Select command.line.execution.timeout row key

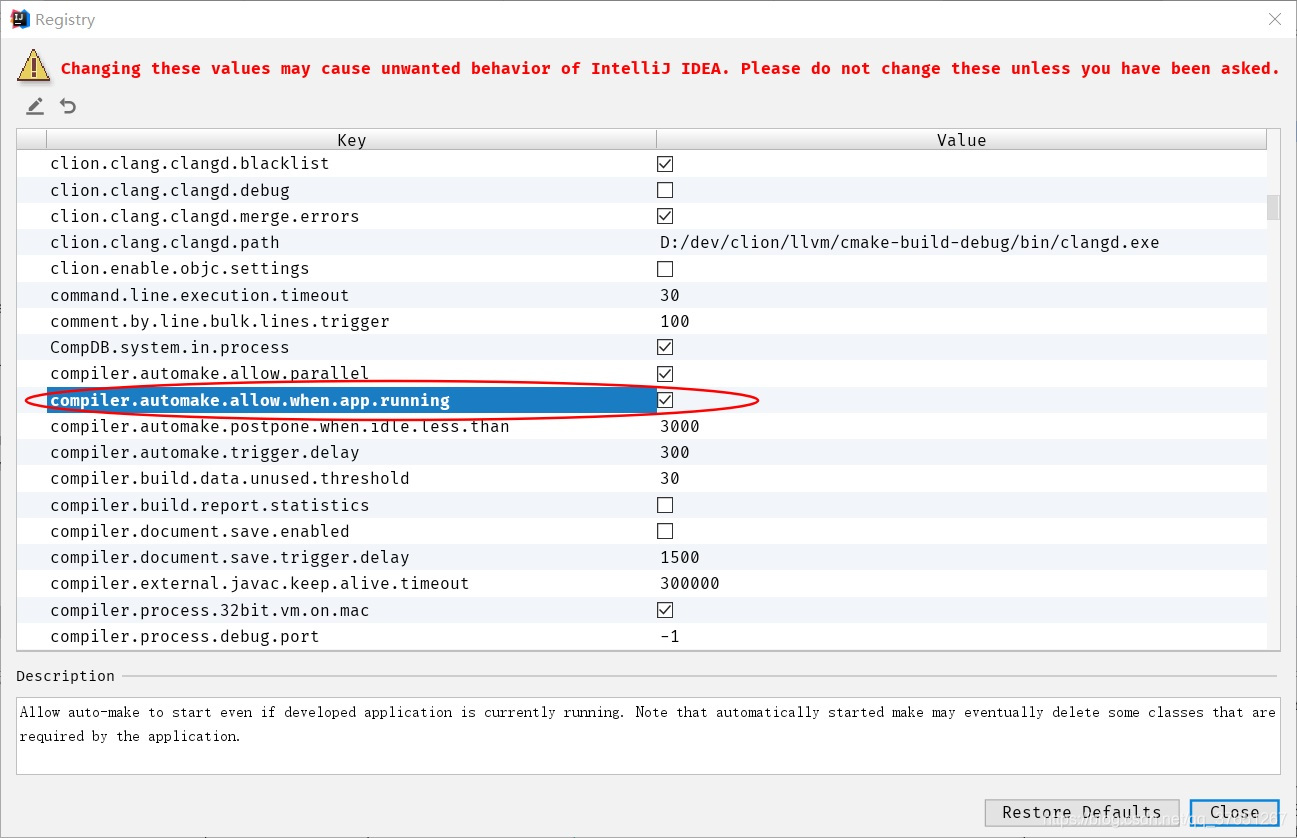[x=200, y=295]
